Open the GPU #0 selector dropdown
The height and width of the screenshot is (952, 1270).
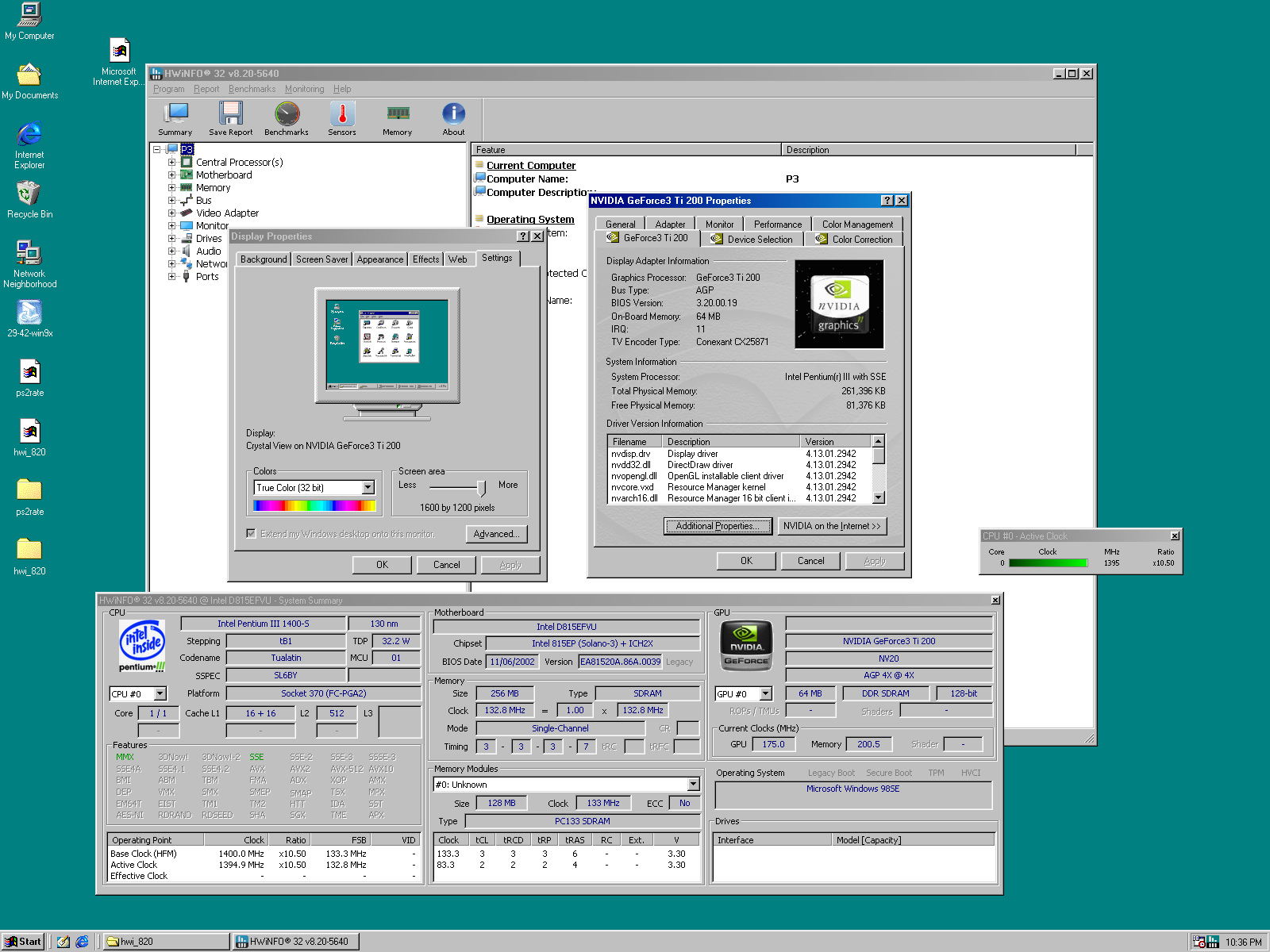click(765, 693)
